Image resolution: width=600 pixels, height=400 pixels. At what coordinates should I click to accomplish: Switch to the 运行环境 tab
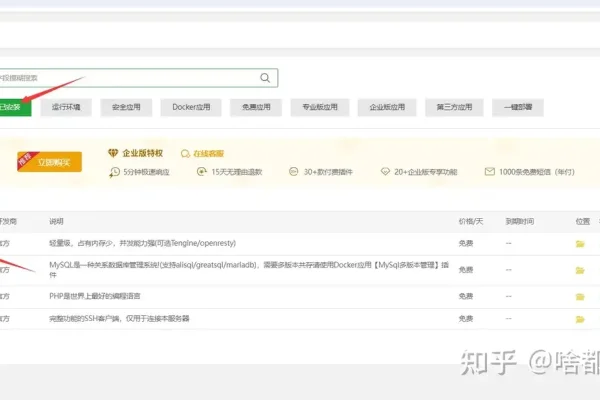[66, 107]
